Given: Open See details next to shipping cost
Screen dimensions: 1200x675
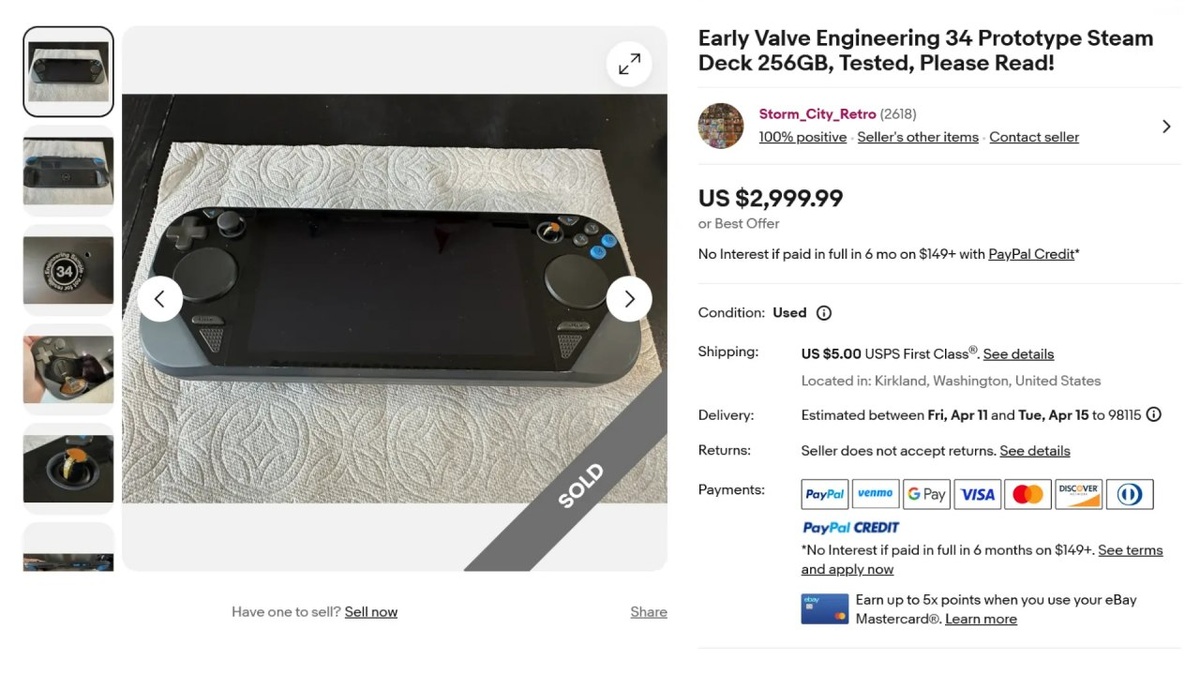Looking at the screenshot, I should [1018, 354].
